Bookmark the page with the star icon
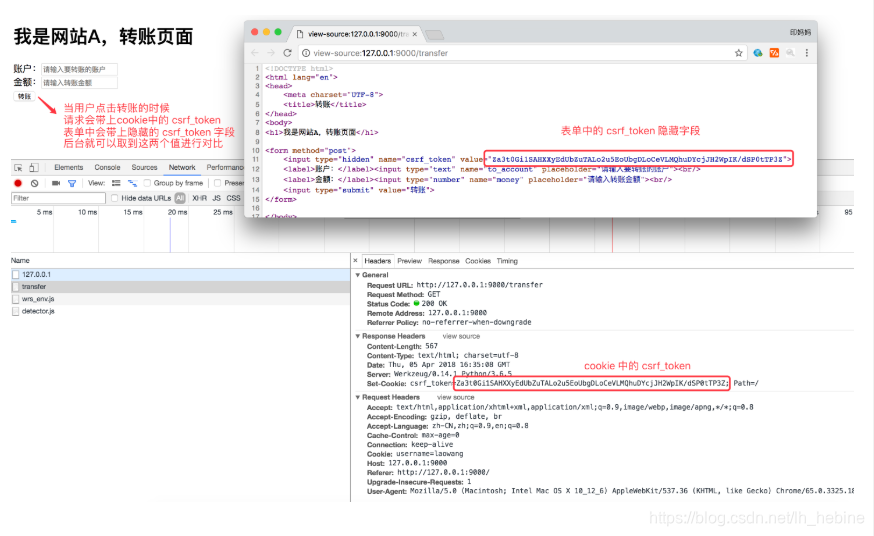 pyautogui.click(x=739, y=53)
